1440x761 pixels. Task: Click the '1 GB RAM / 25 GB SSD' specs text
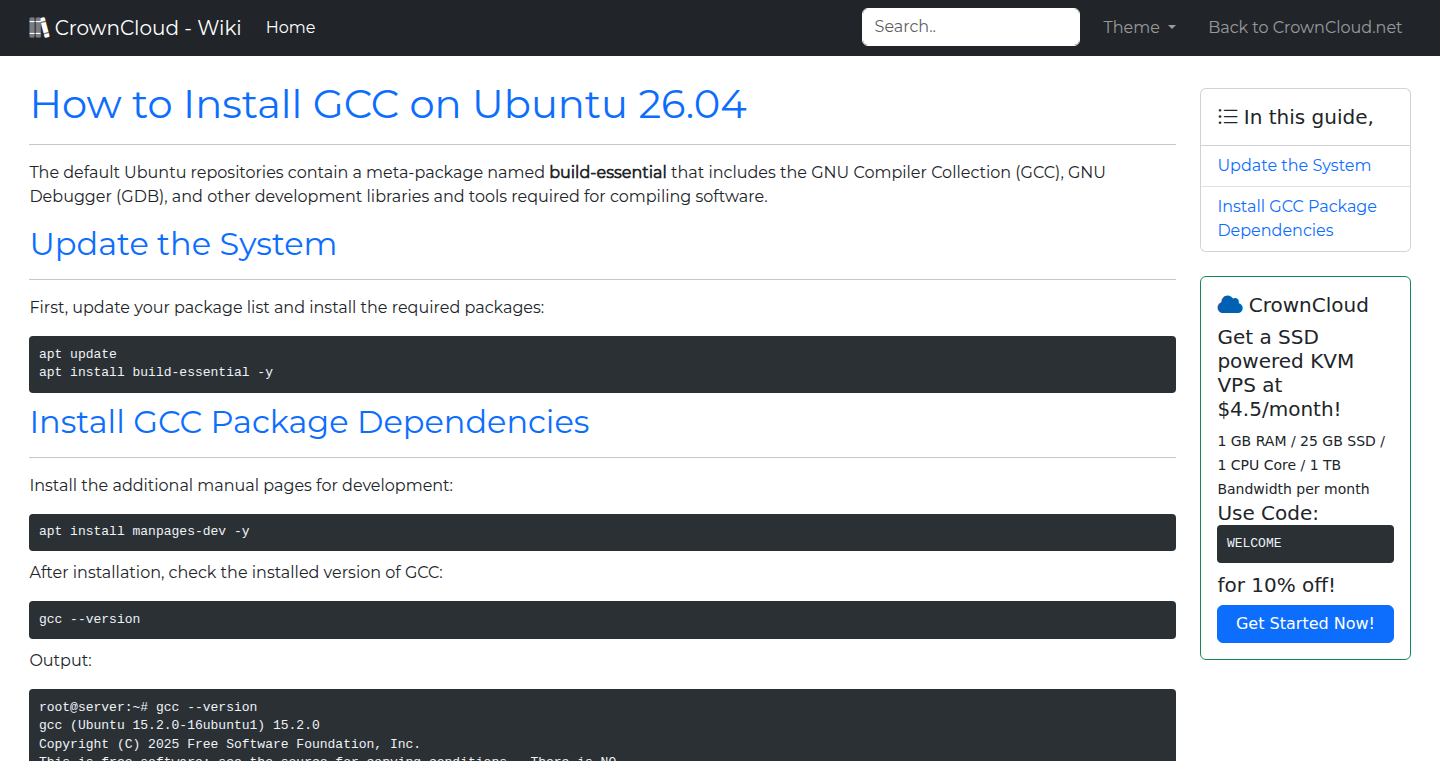[1301, 465]
